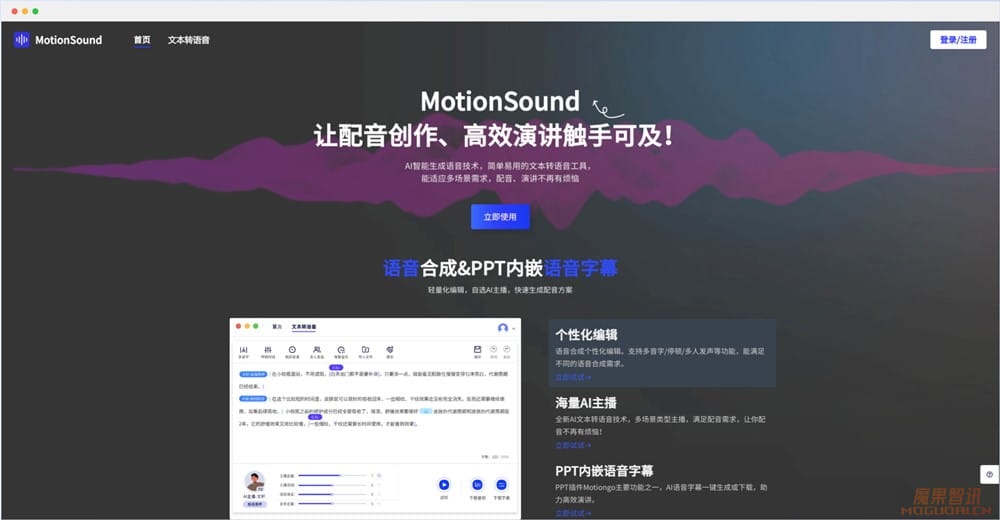This screenshot has height=520, width=1000.
Task: Select the PPT内嵌语音字幕 feature heading
Action: (x=604, y=471)
